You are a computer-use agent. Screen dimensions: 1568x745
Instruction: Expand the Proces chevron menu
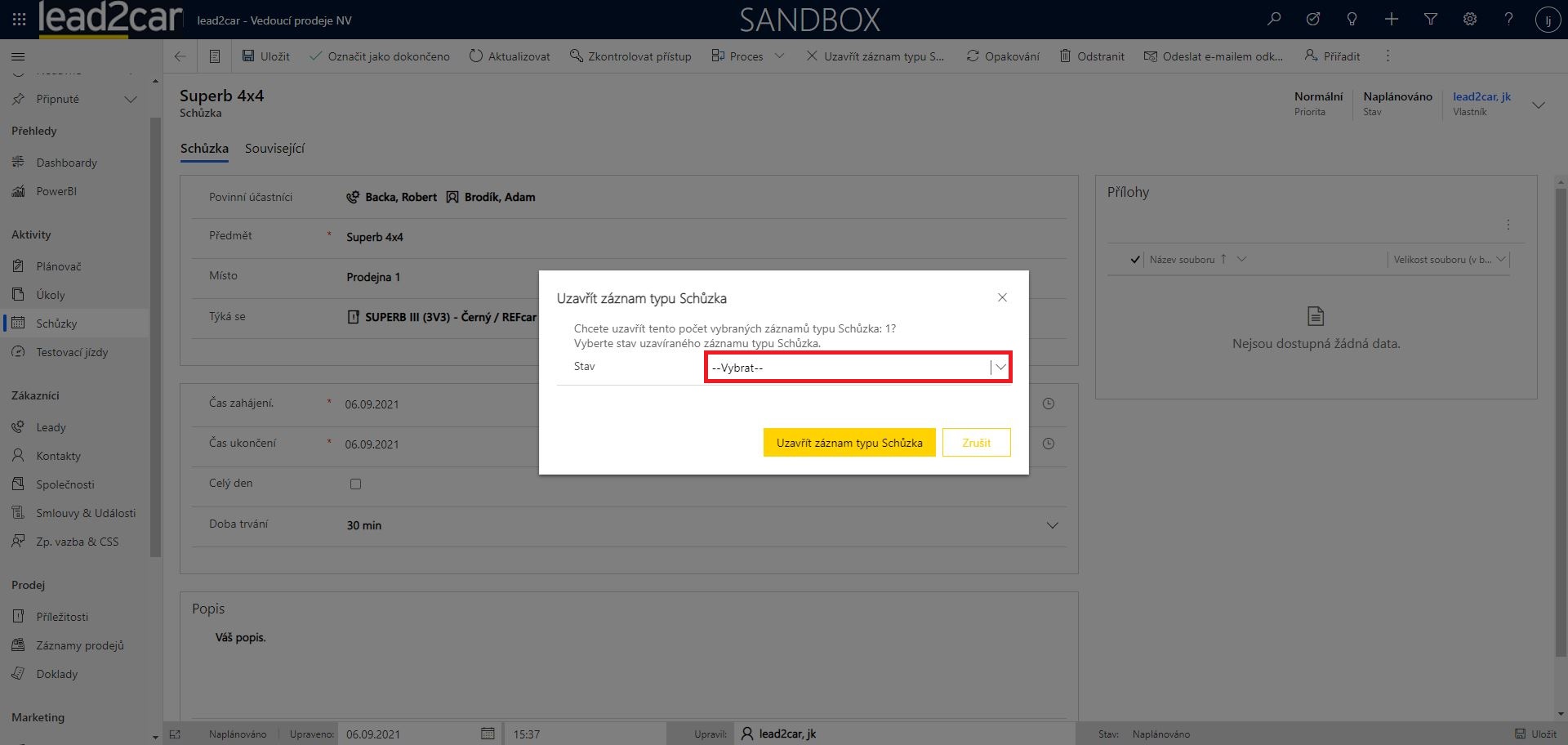pyautogui.click(x=779, y=56)
